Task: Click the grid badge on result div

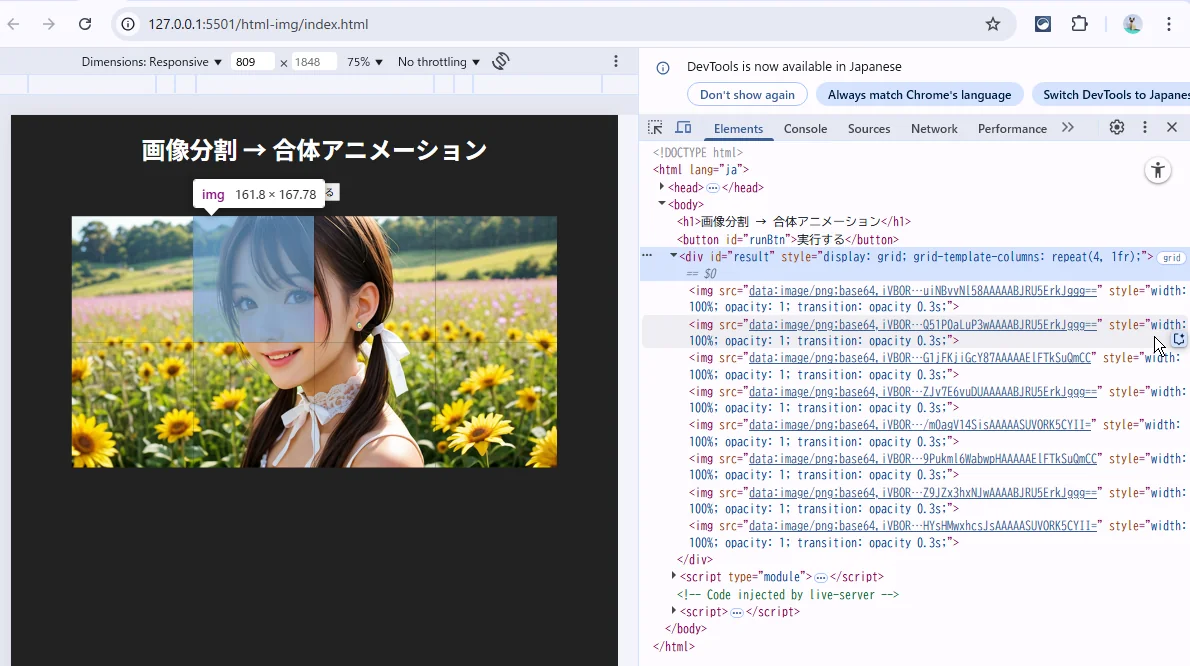Action: click(x=1170, y=258)
